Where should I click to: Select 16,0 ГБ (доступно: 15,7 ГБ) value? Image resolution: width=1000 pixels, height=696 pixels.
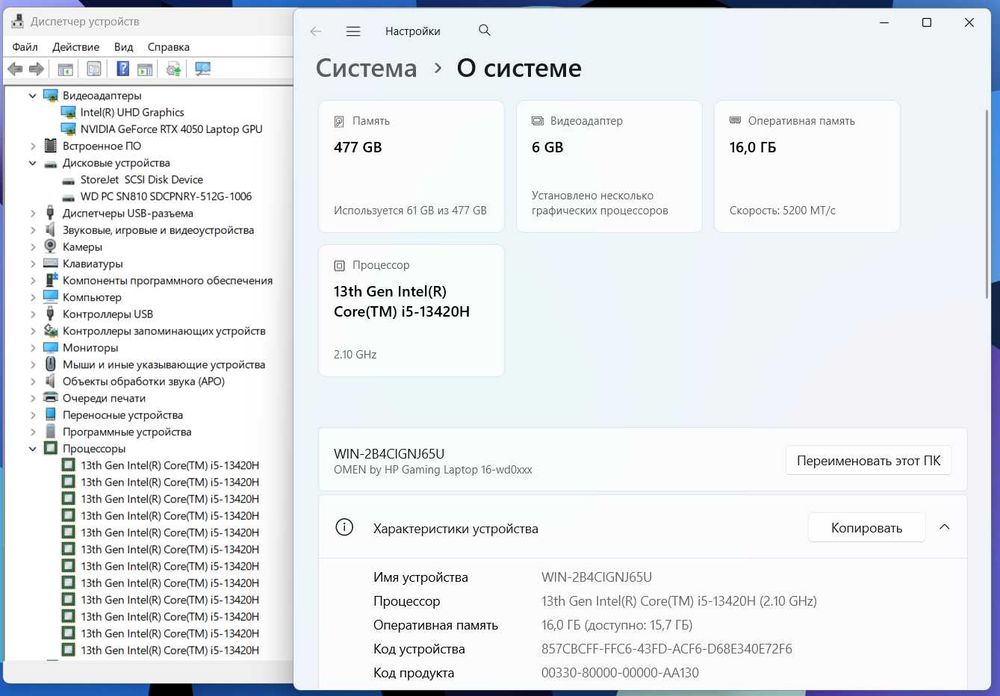click(x=617, y=625)
